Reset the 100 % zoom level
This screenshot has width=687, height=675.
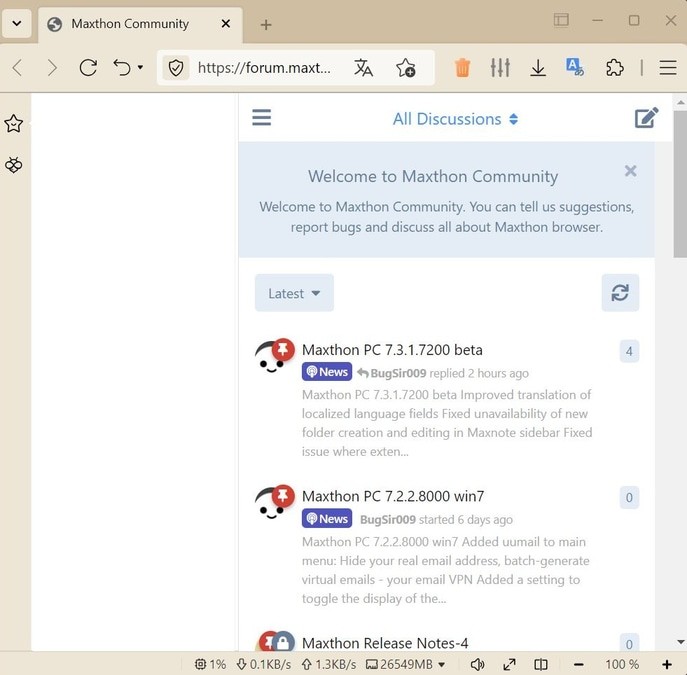click(622, 664)
